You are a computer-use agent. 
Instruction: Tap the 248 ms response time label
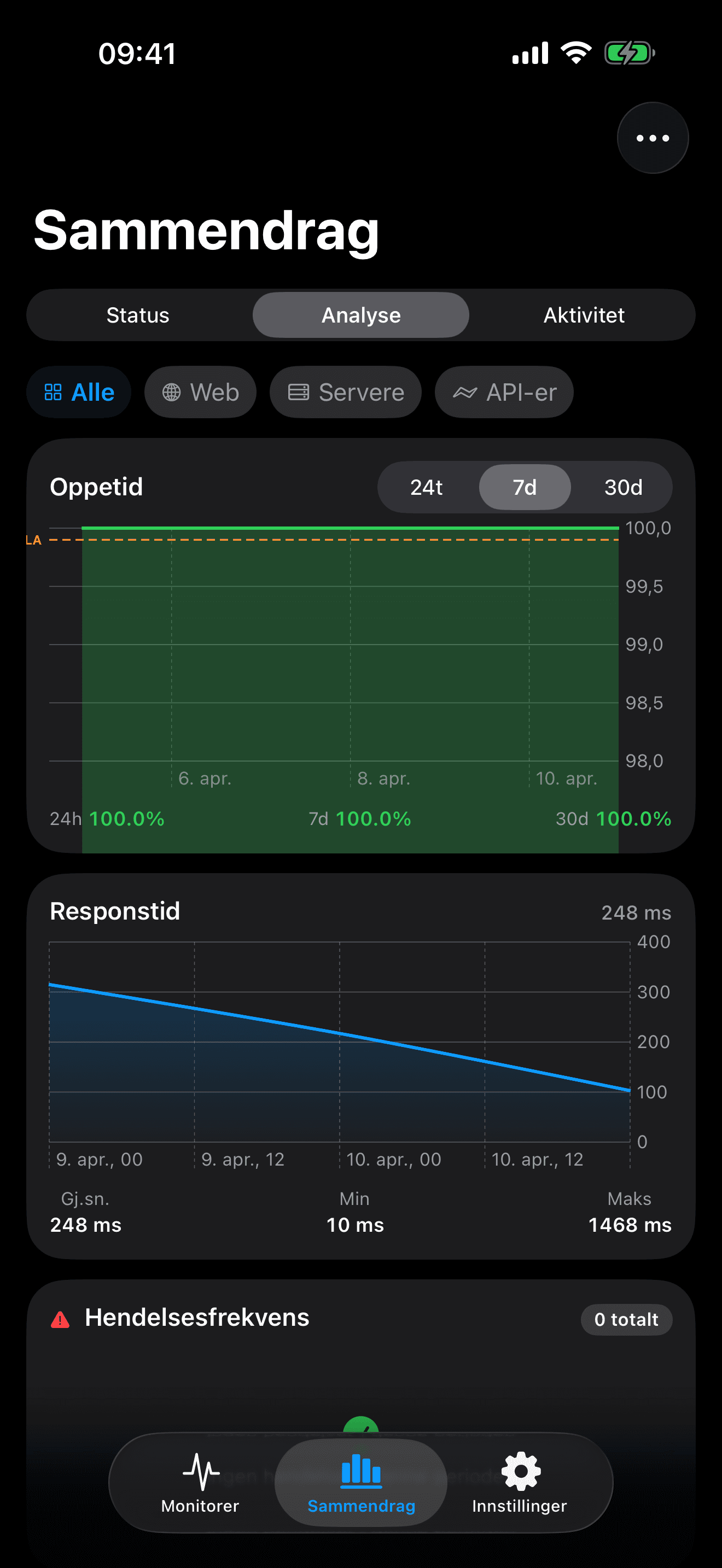pos(636,912)
